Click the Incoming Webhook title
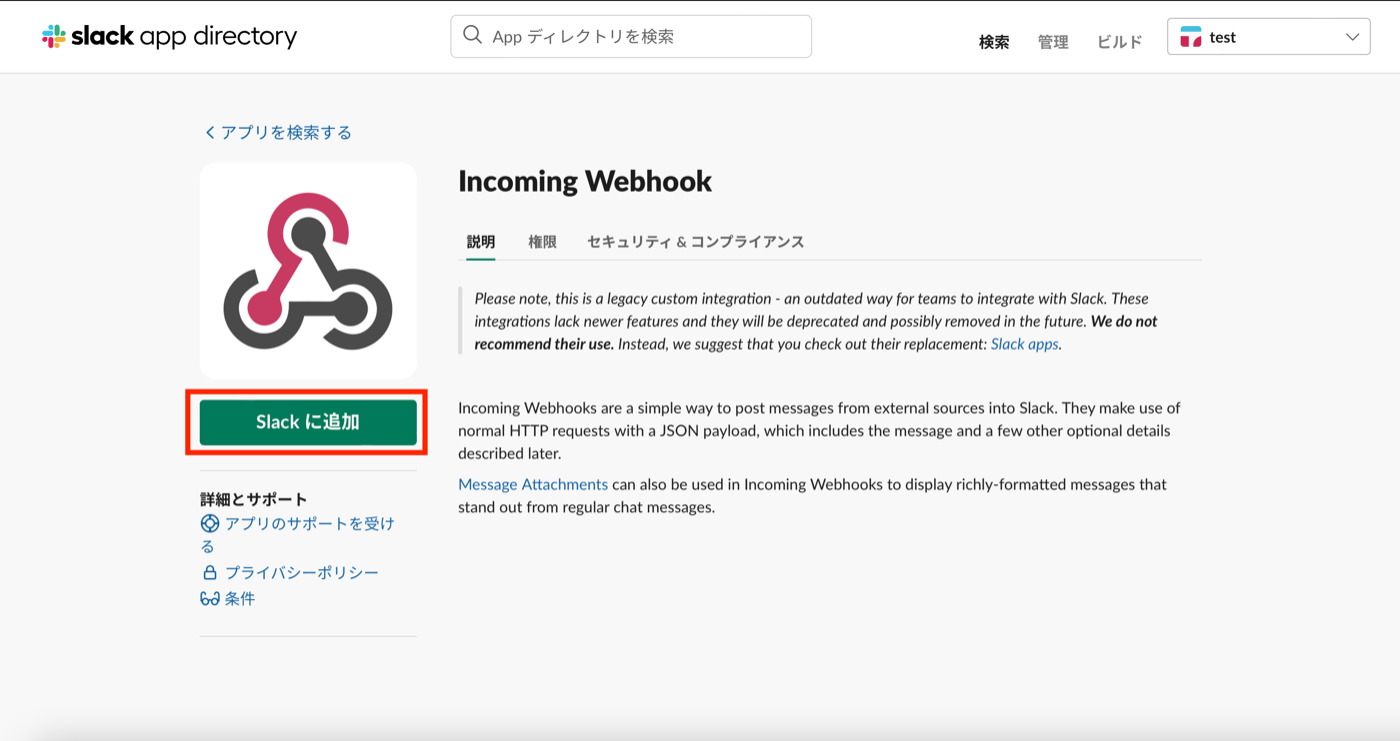Screen dimensions: 1400x741 pos(585,181)
